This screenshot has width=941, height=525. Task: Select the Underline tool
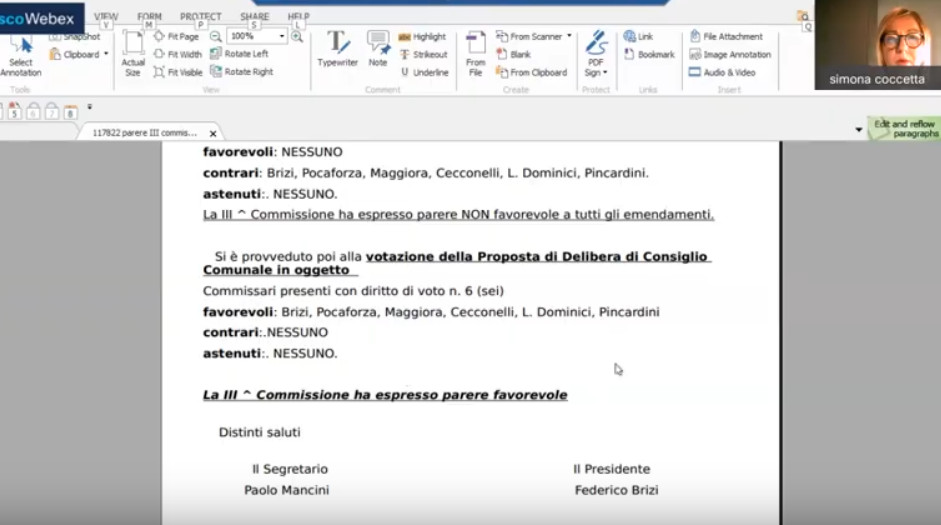424,73
